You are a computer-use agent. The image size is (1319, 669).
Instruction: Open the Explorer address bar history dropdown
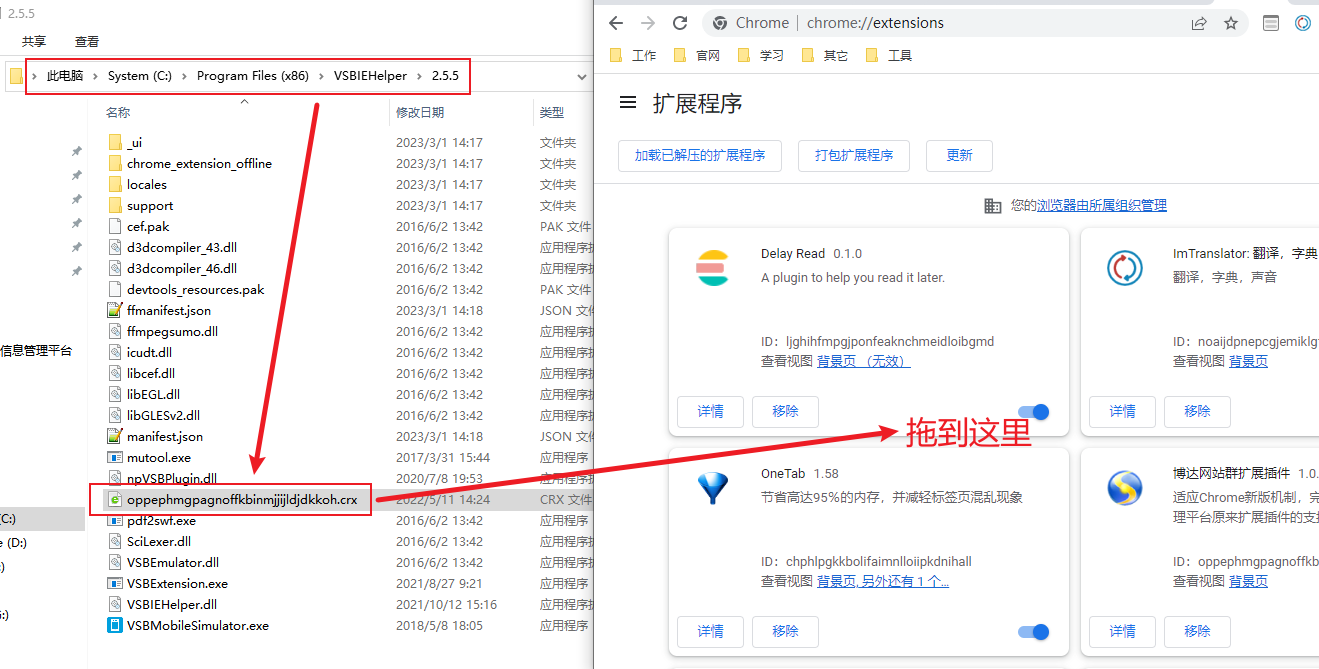pyautogui.click(x=581, y=77)
